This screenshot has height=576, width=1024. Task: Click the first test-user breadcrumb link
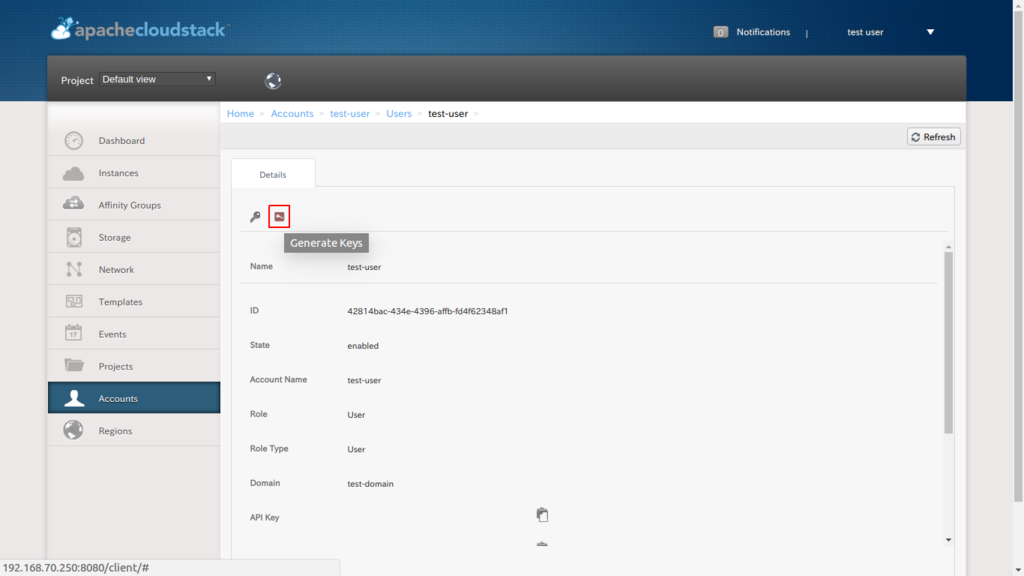(349, 114)
